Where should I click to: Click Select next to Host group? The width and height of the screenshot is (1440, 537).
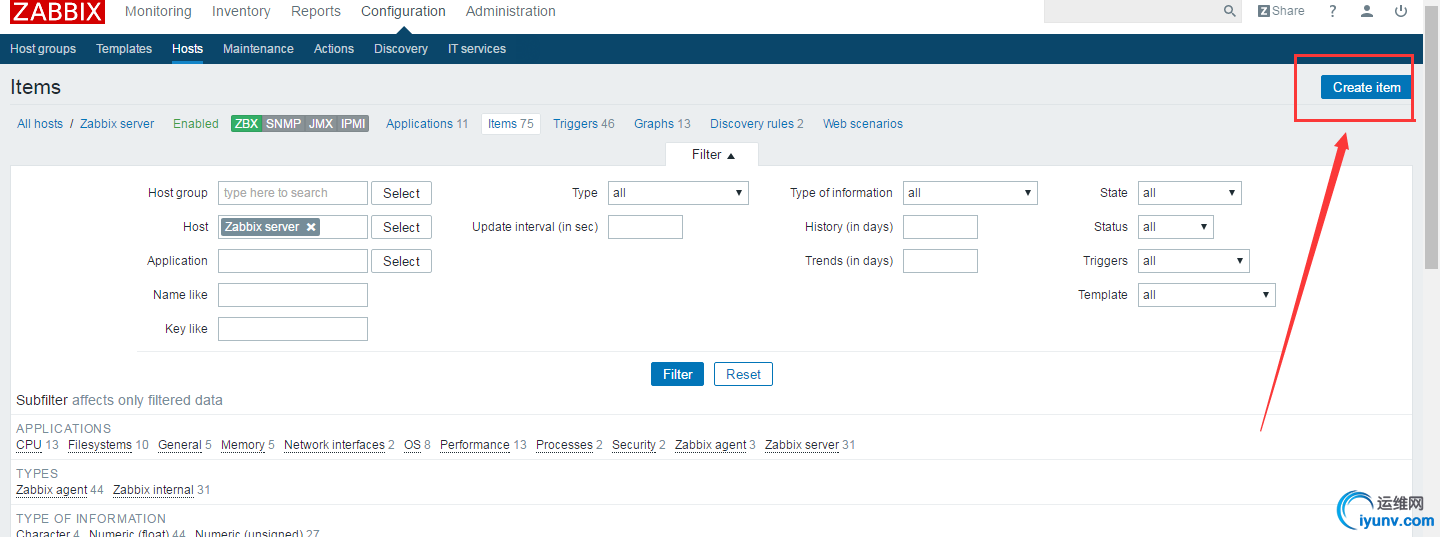click(401, 193)
